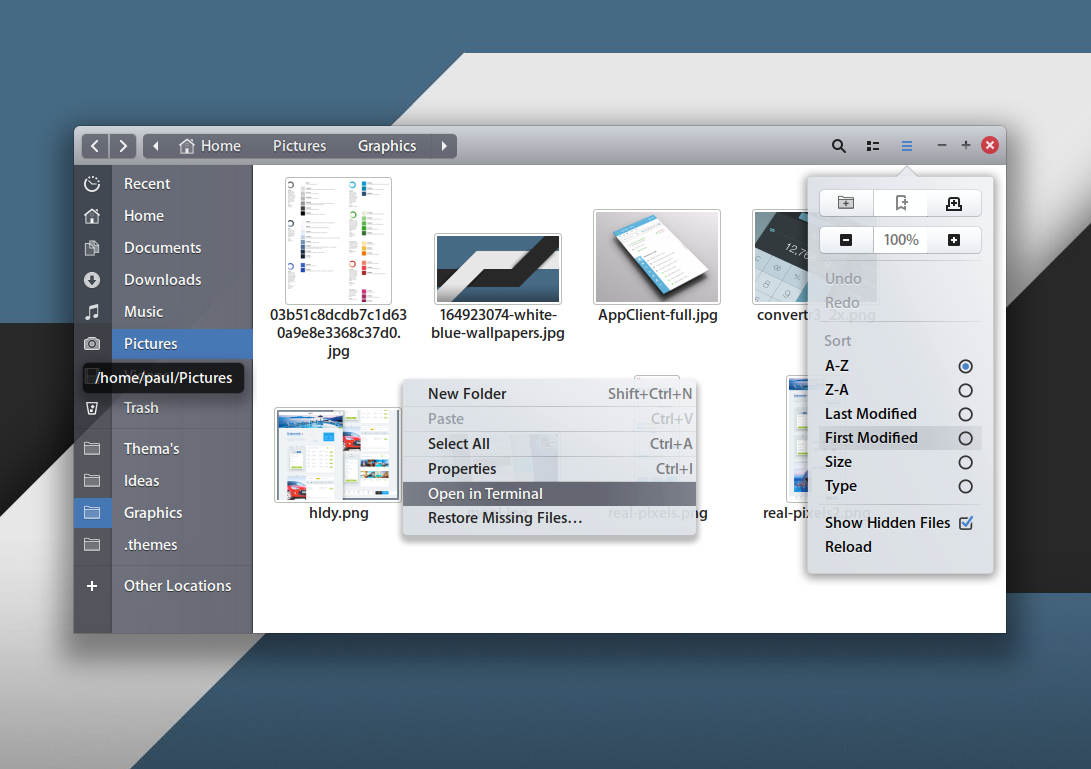
Task: Click the Recent clock icon in sidebar
Action: tap(92, 184)
